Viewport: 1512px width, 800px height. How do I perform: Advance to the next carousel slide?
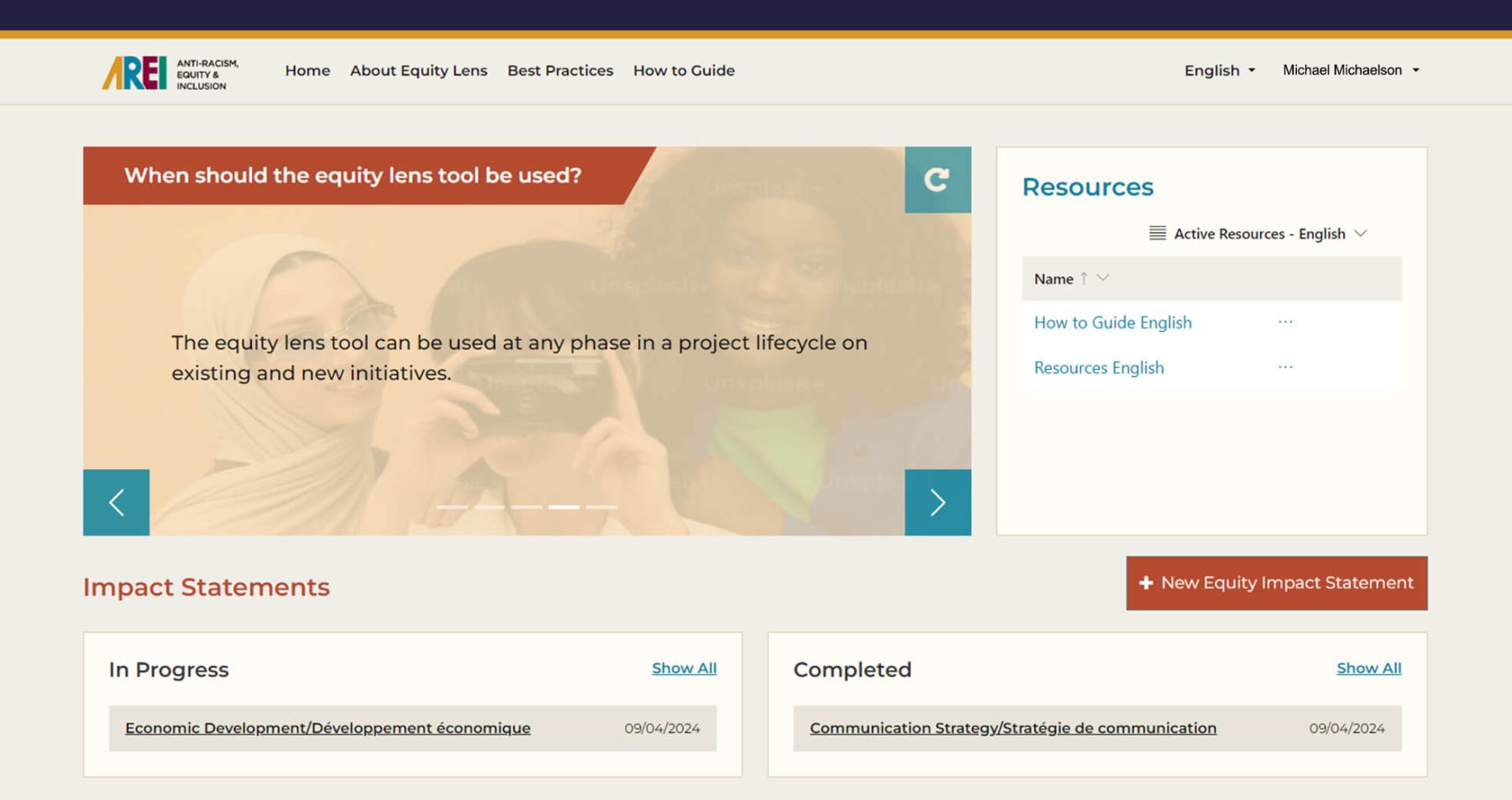coord(937,502)
